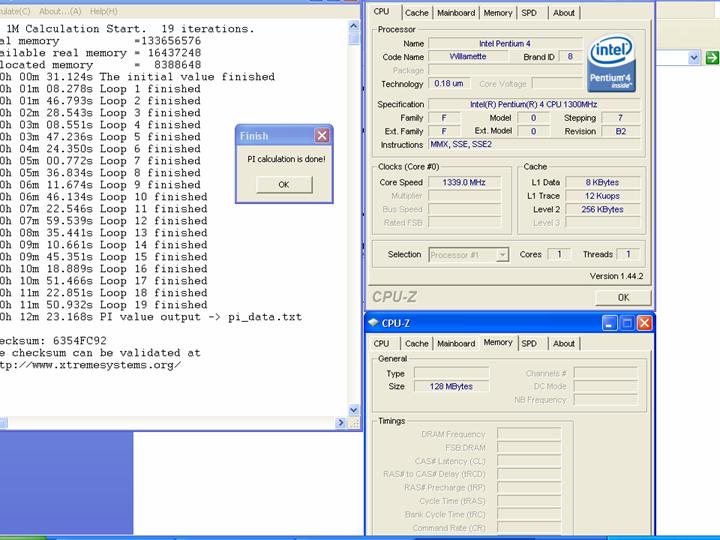Click the Code Name value Willamette
The image size is (720, 540).
(468, 56)
